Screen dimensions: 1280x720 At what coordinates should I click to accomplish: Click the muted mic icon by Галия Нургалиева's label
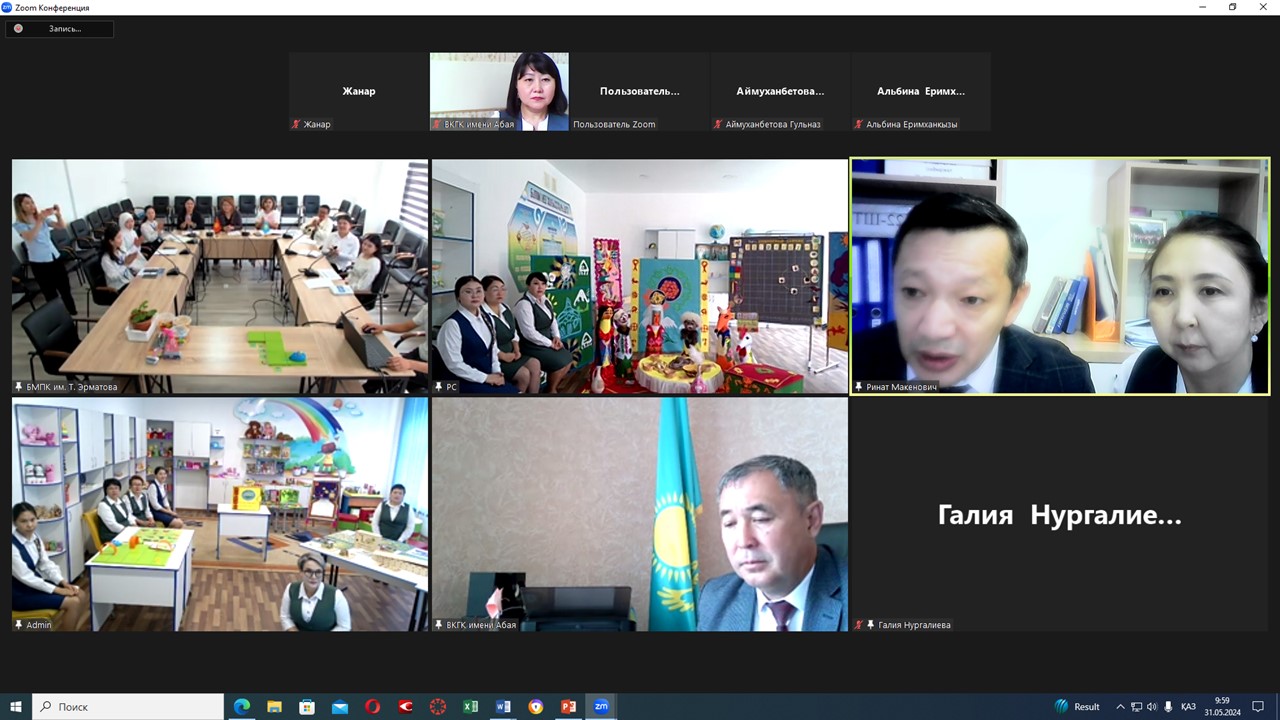click(859, 625)
